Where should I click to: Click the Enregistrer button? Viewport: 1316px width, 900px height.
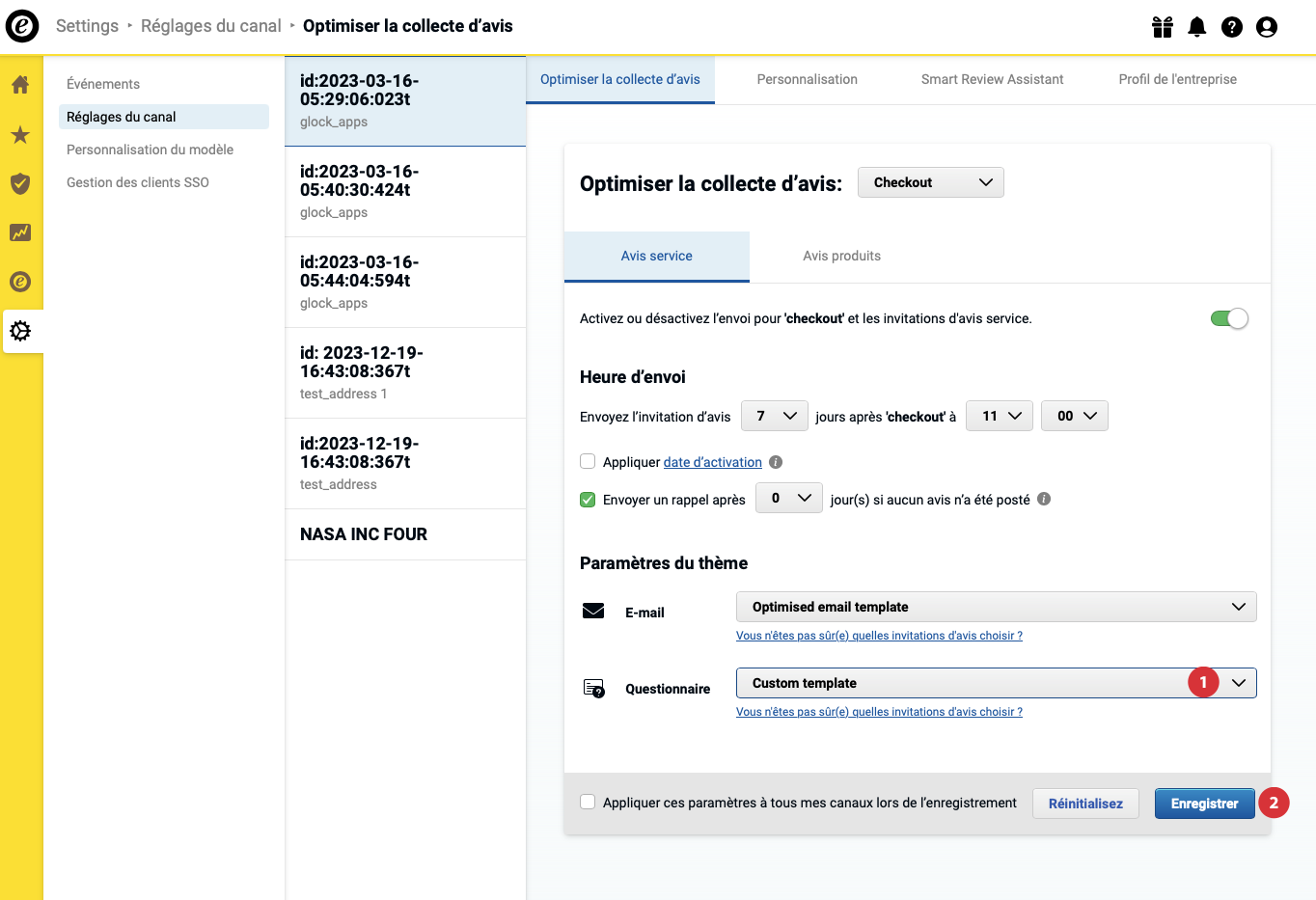tap(1205, 804)
